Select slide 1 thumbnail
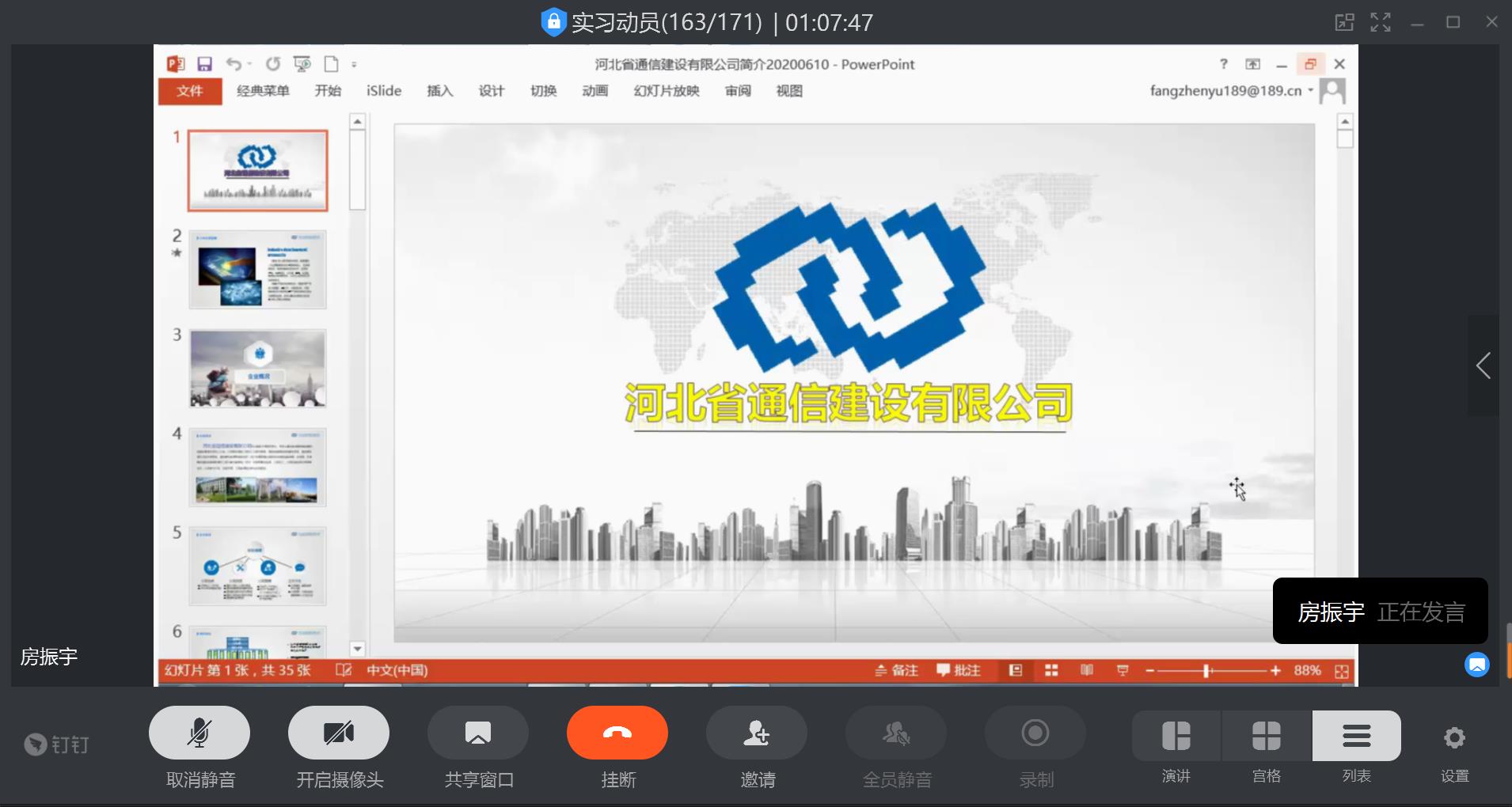The width and height of the screenshot is (1512, 807). pos(257,171)
